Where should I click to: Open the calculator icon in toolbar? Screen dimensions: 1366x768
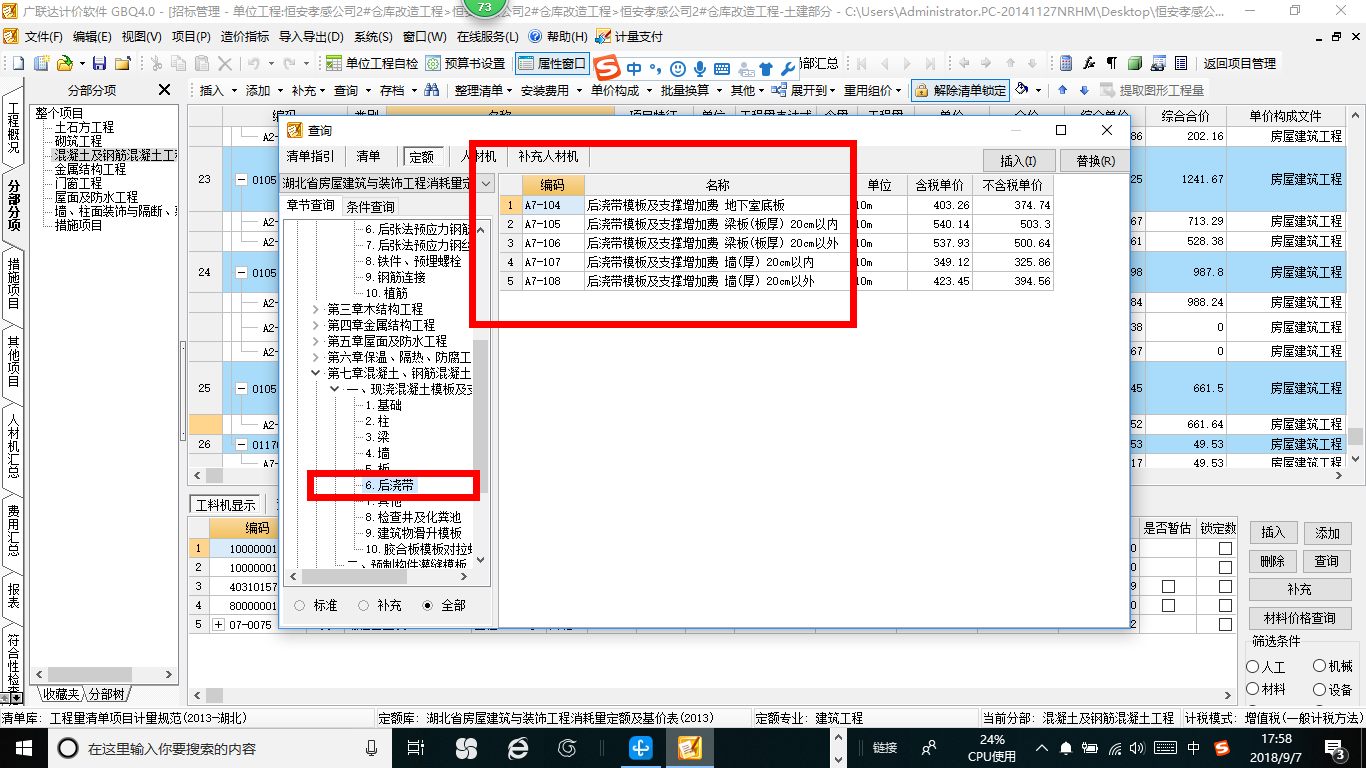click(x=1066, y=63)
